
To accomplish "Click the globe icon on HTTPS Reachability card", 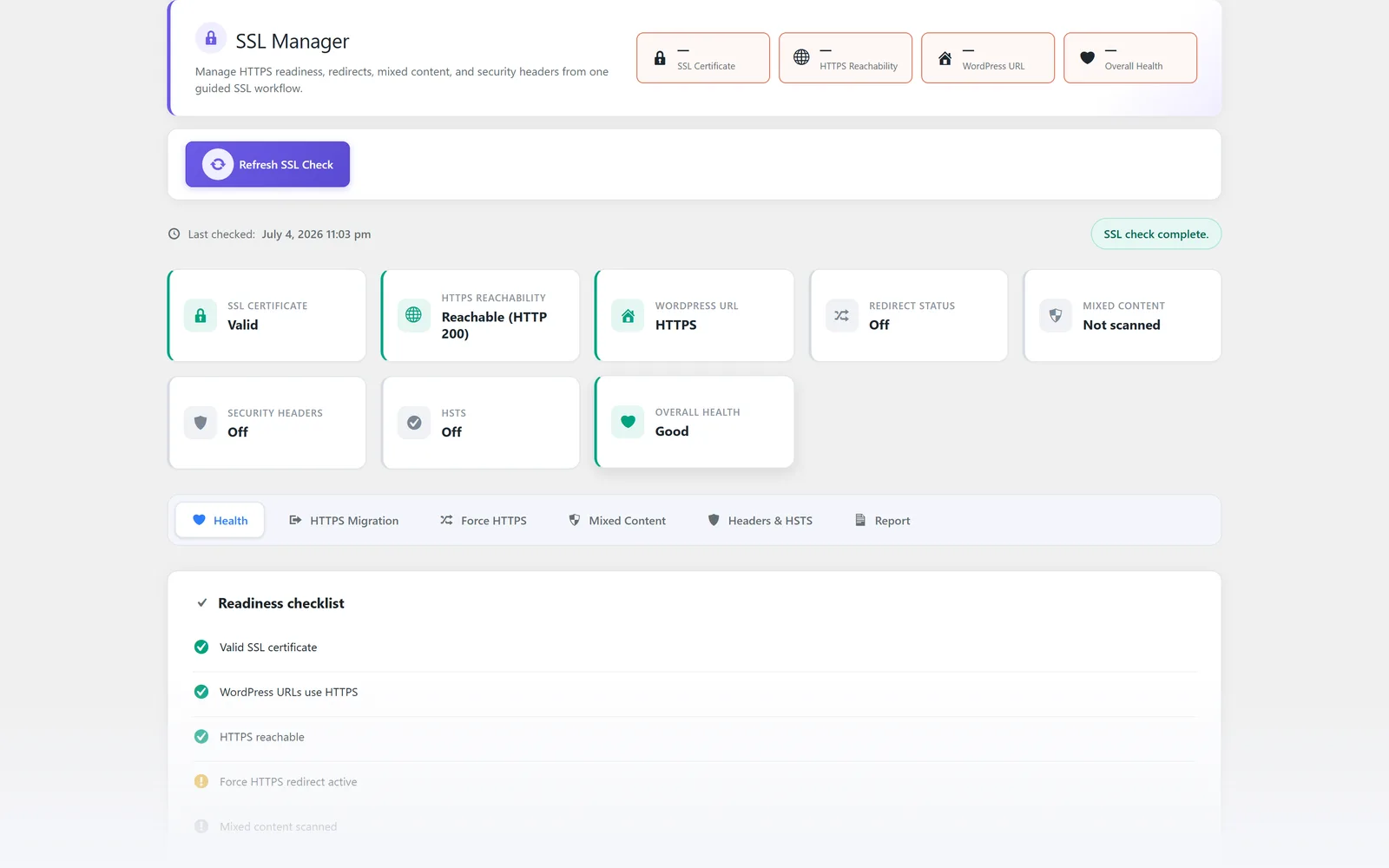I will [414, 315].
